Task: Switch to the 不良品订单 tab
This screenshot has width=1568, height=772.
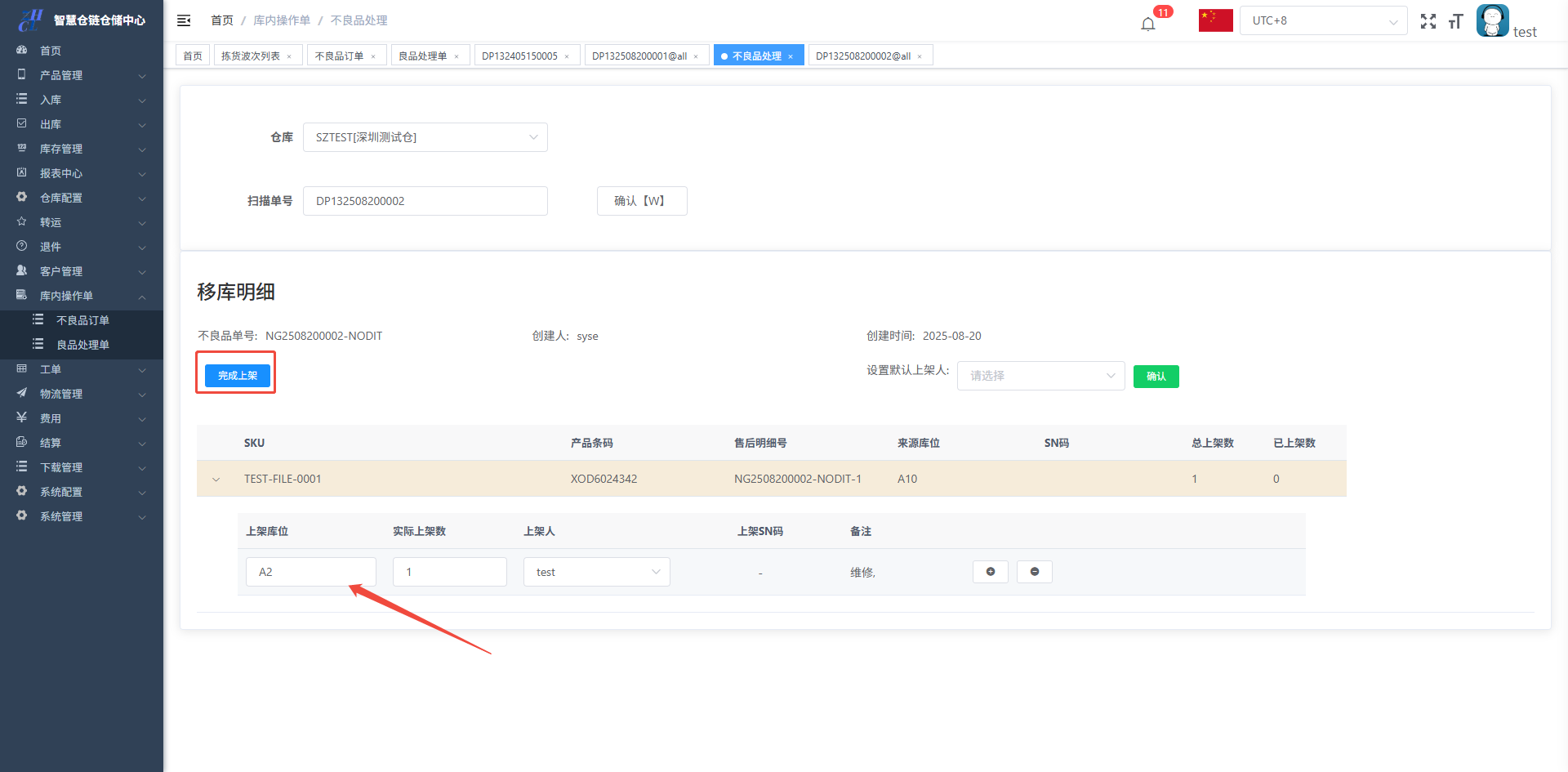Action: click(339, 56)
